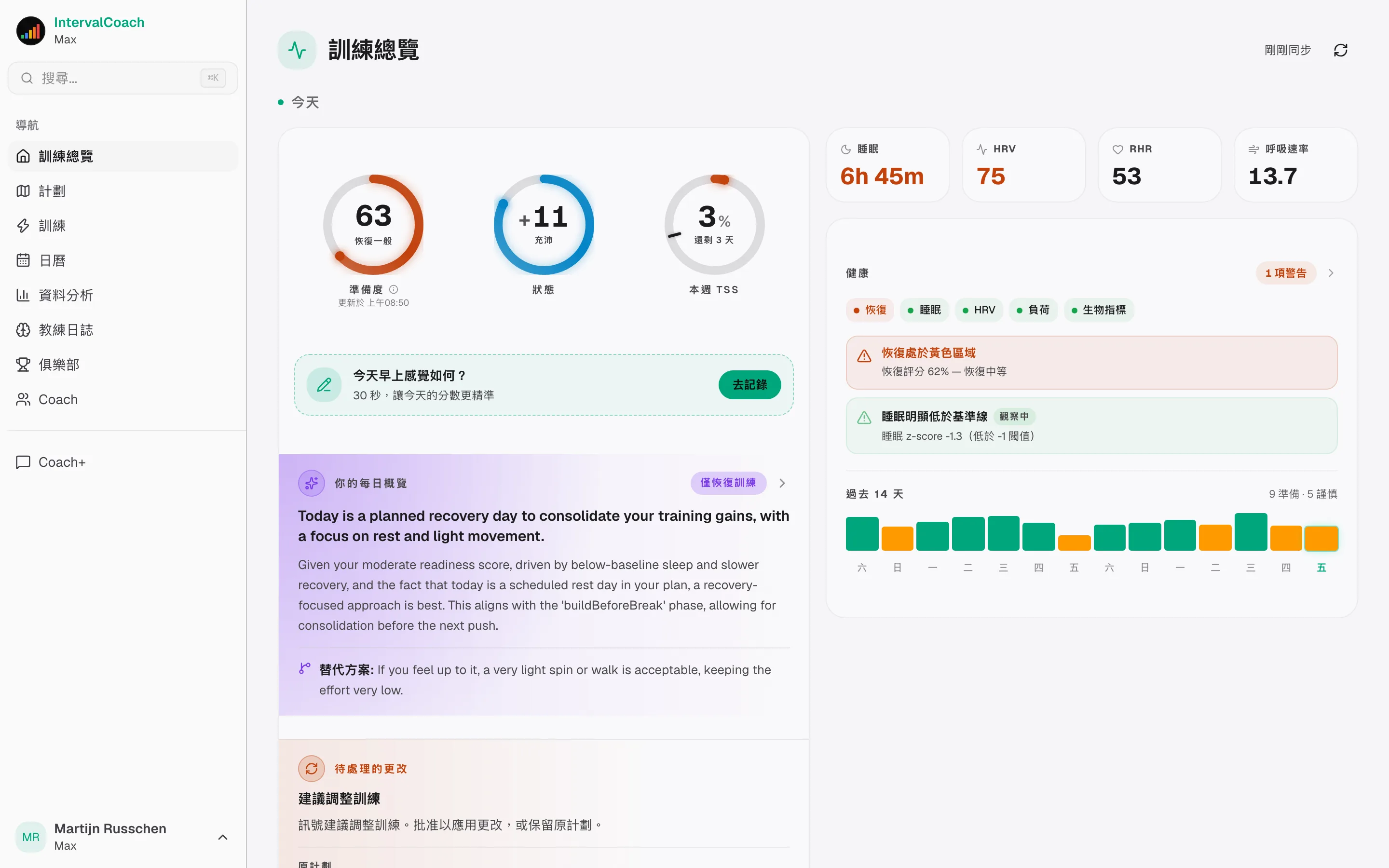Click warning triangle in 睡眠明顯低於基準線 alert

[x=864, y=418]
